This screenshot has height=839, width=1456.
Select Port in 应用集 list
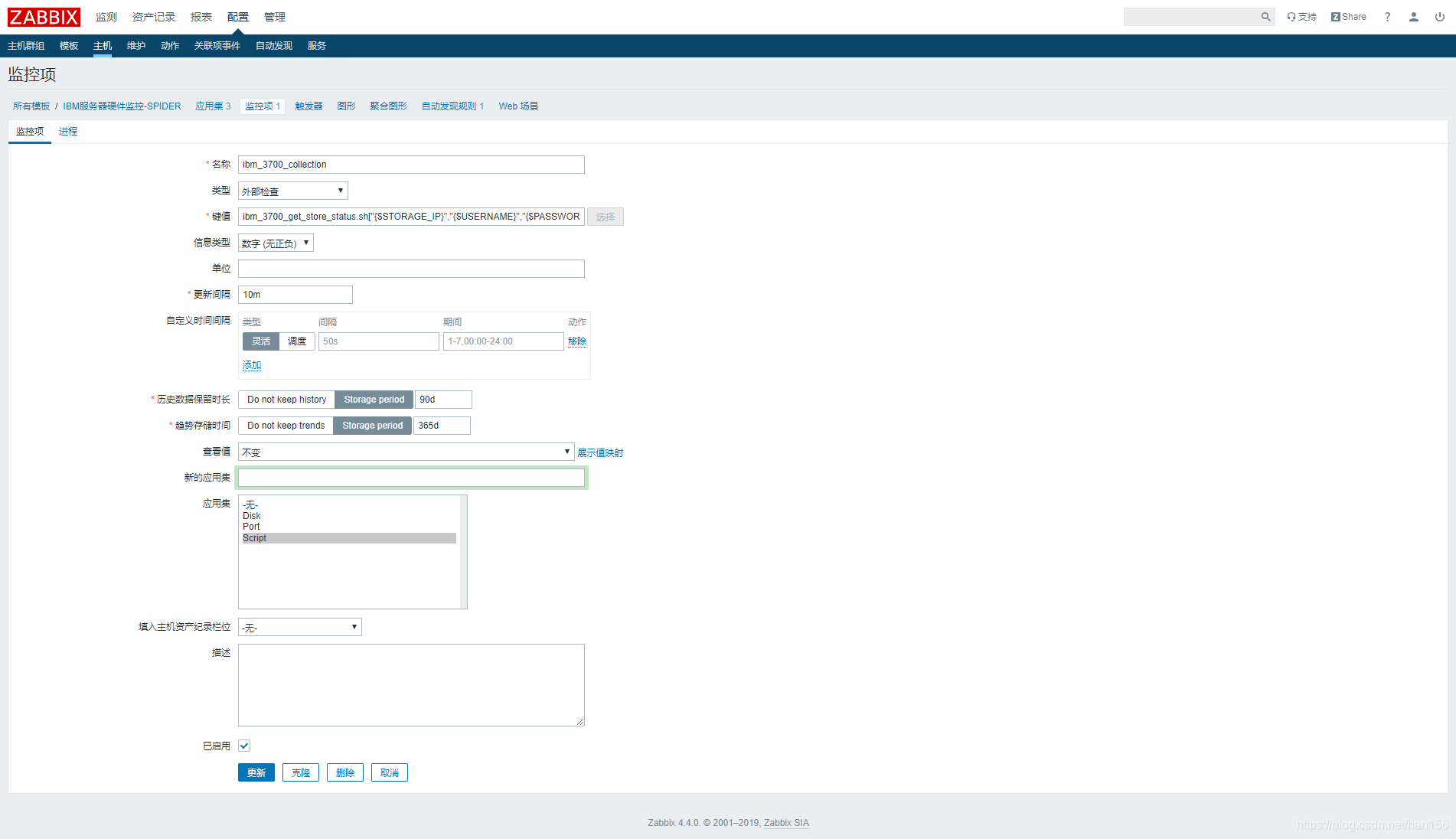tap(349, 527)
